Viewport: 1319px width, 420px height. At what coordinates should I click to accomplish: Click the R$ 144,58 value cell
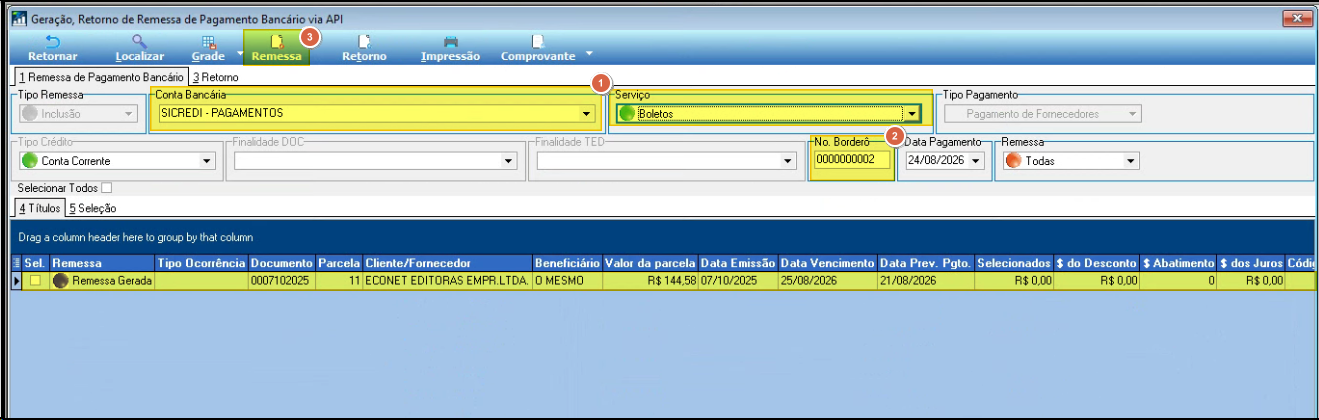pyautogui.click(x=650, y=281)
